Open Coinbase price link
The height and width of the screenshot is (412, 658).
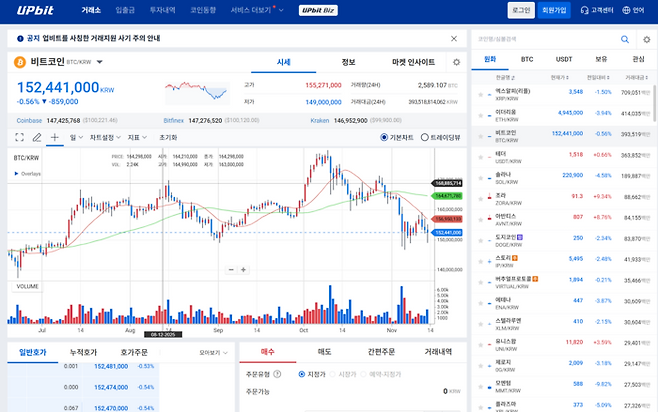(29, 120)
